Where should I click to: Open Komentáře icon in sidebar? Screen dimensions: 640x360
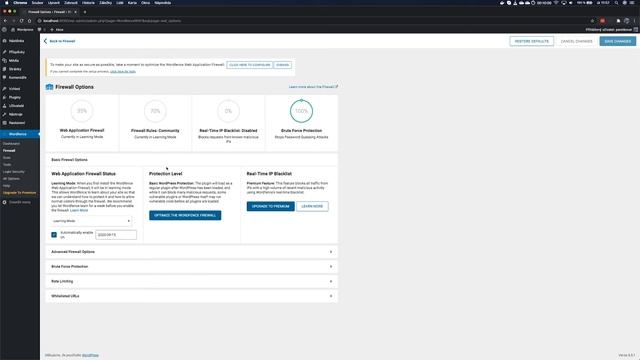coord(4,78)
